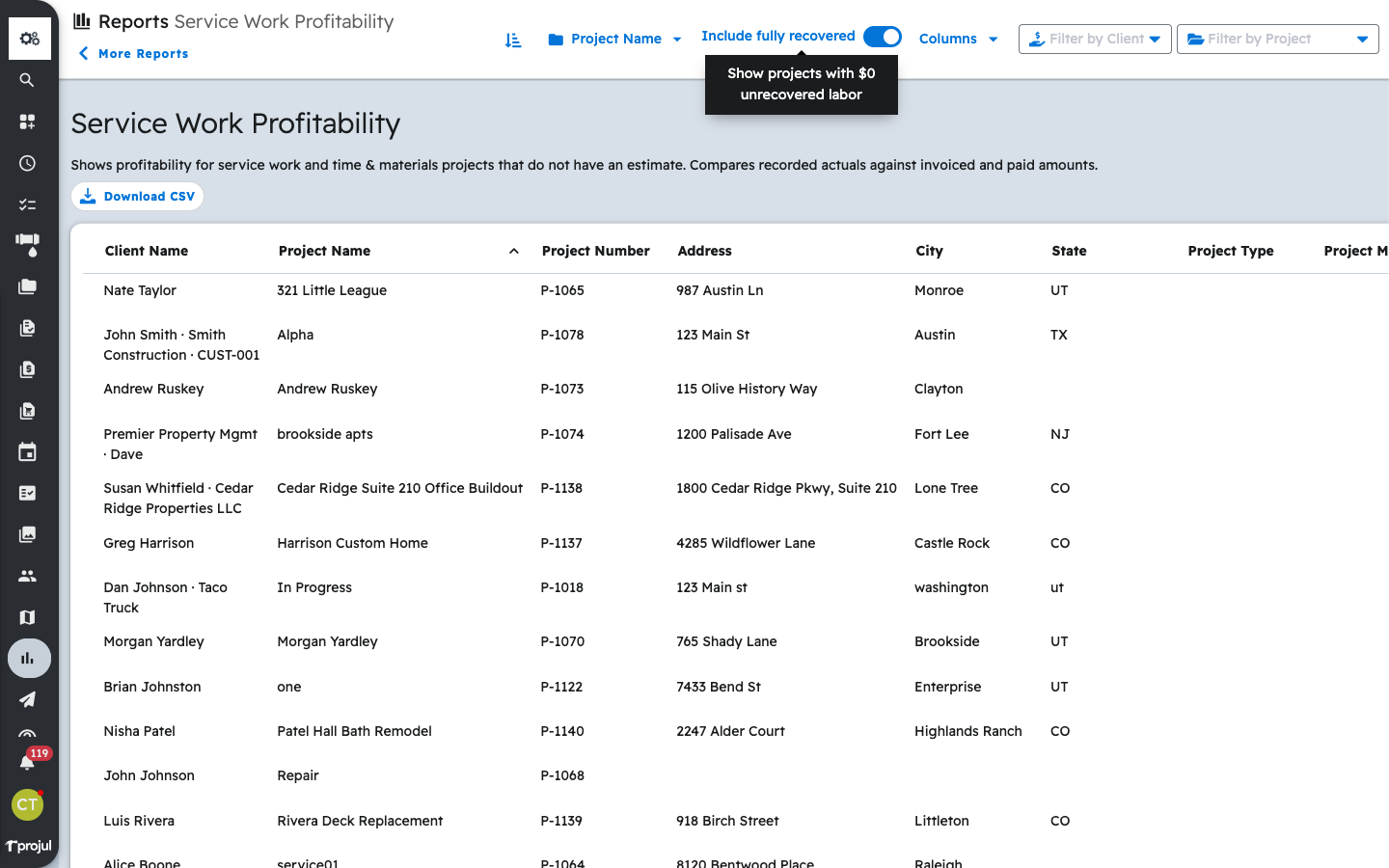Click the Harrison Custom Home project
This screenshot has height=868, width=1389.
(352, 543)
